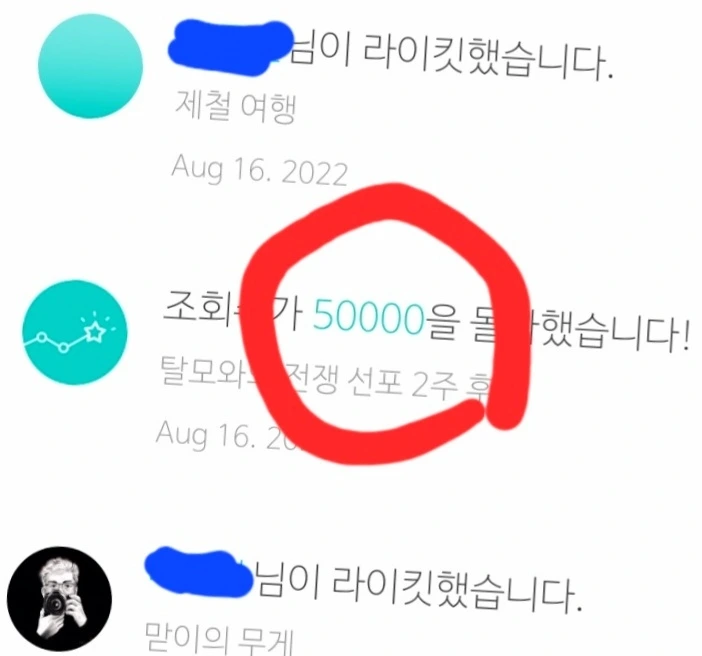Select the first Aug 16. 2022 date
Image resolution: width=702 pixels, height=656 pixels.
[259, 169]
